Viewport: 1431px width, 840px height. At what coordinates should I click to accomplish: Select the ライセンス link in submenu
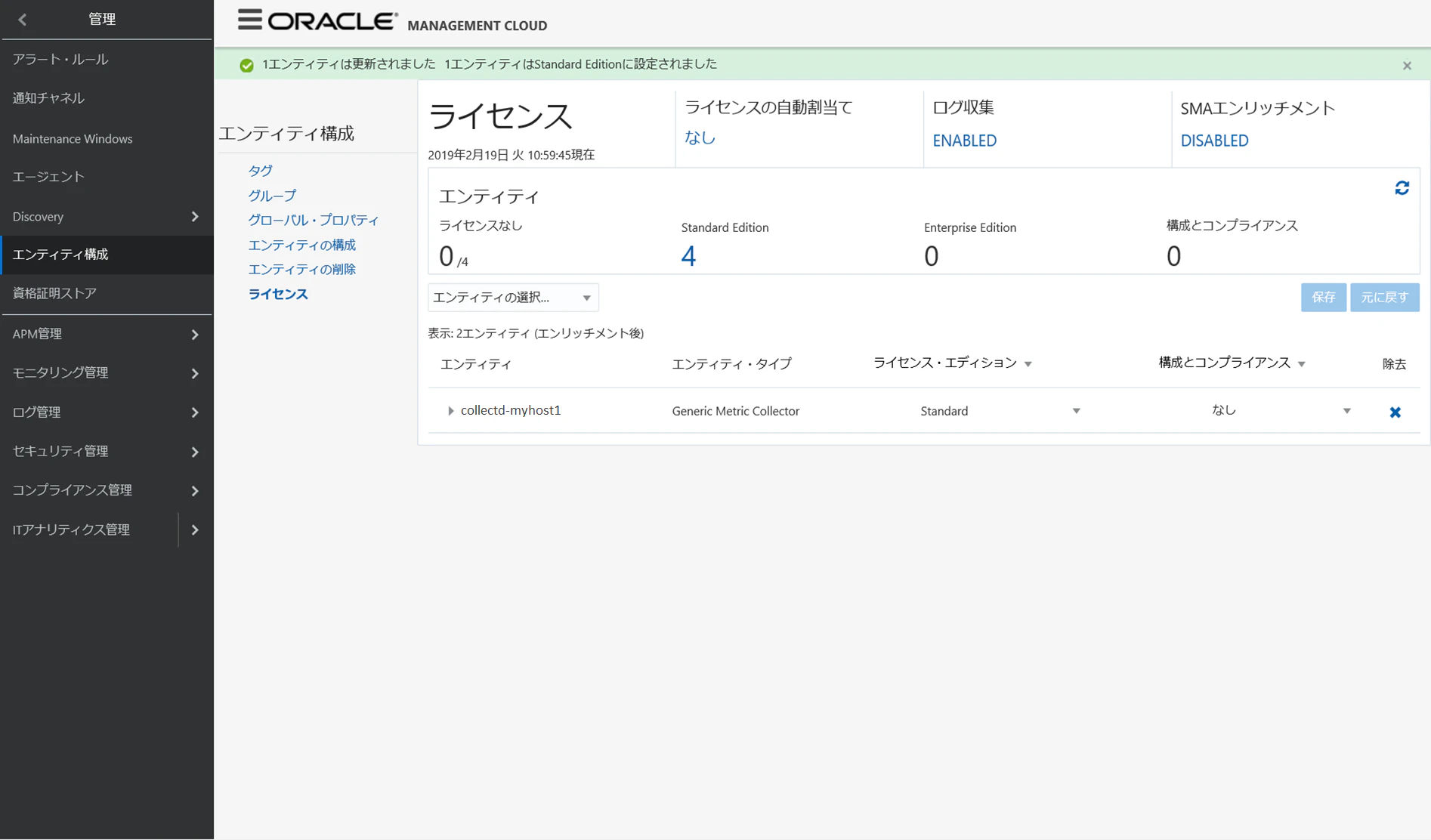(278, 295)
